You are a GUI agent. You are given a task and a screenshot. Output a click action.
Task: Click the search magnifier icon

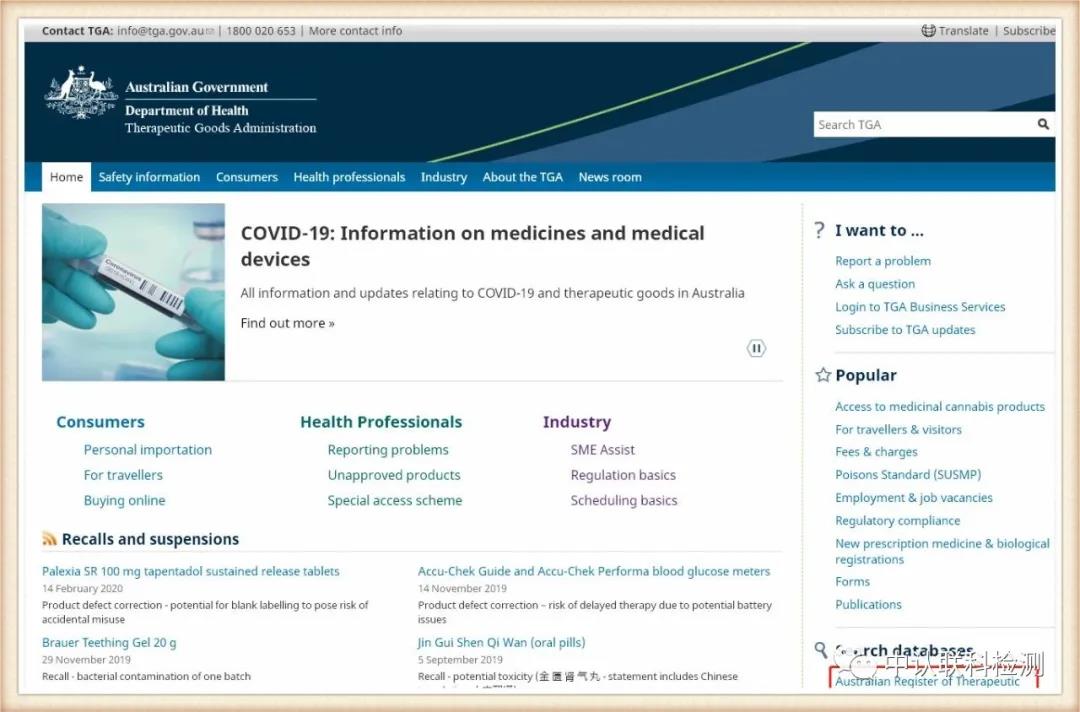click(x=1043, y=125)
